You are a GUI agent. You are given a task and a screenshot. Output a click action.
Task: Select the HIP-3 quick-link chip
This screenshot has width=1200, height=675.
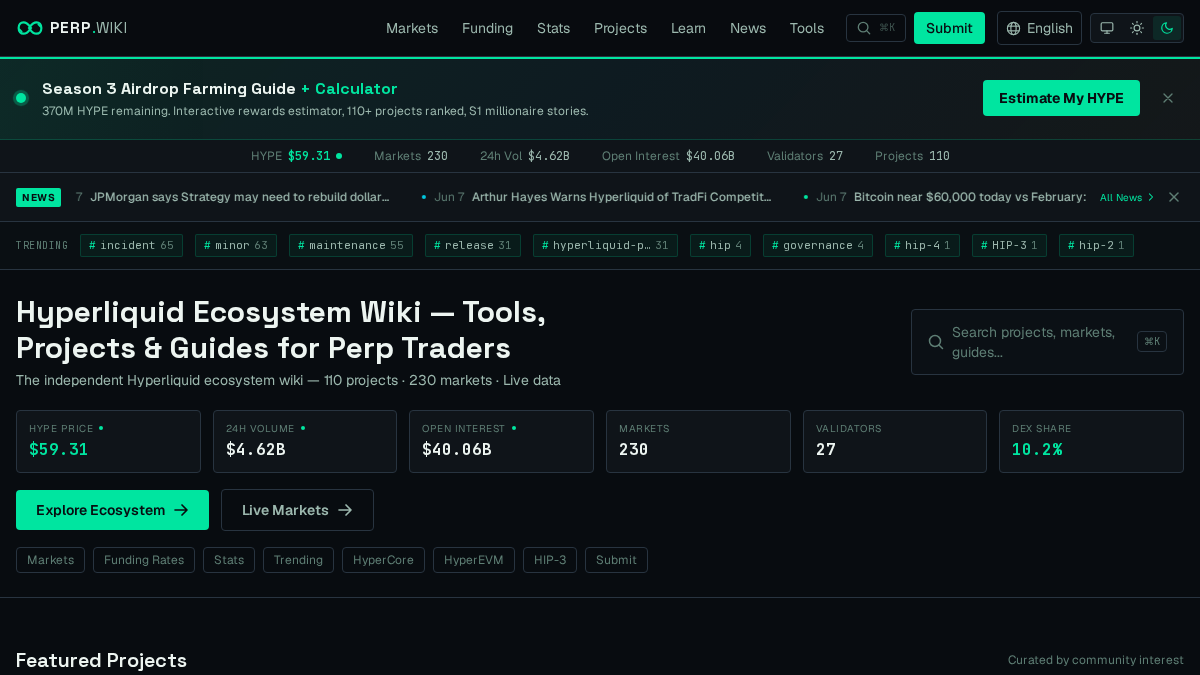click(550, 560)
